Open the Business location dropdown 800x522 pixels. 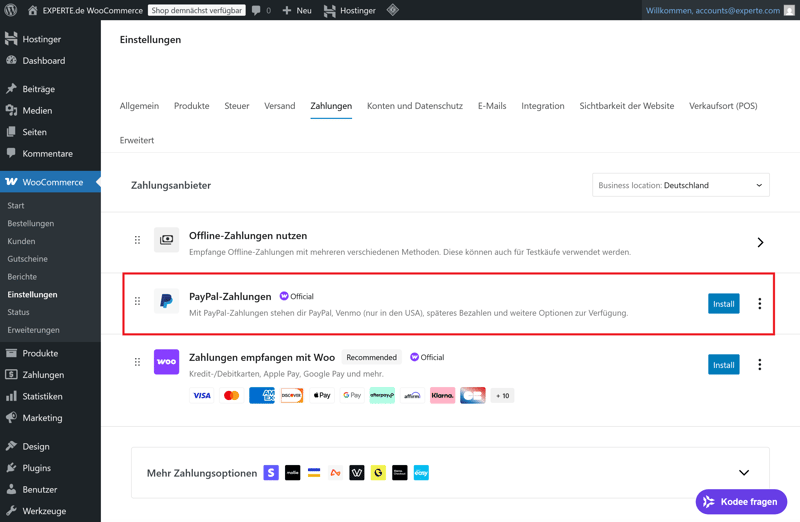(680, 185)
